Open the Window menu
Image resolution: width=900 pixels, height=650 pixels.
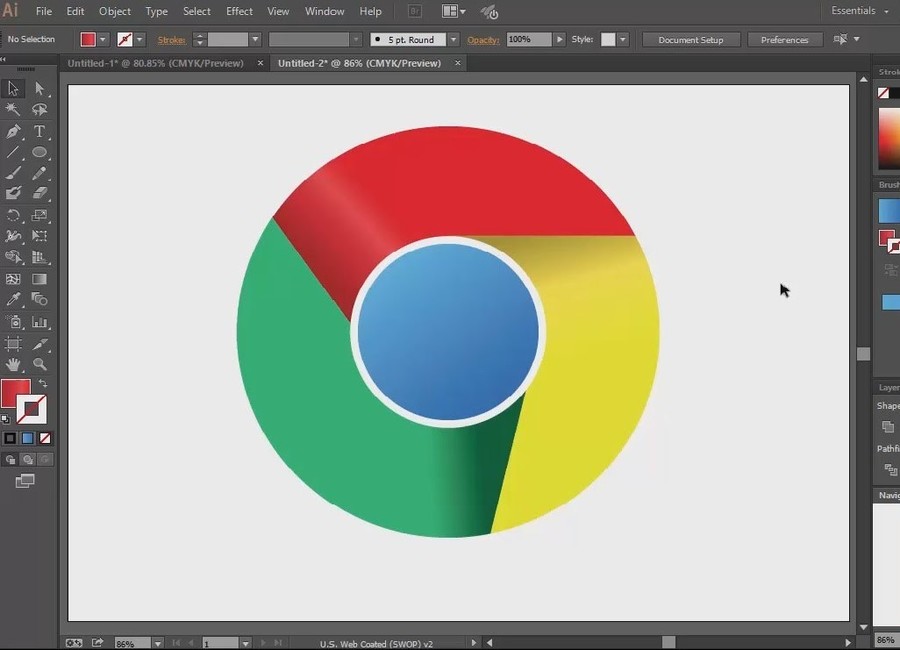click(x=324, y=11)
